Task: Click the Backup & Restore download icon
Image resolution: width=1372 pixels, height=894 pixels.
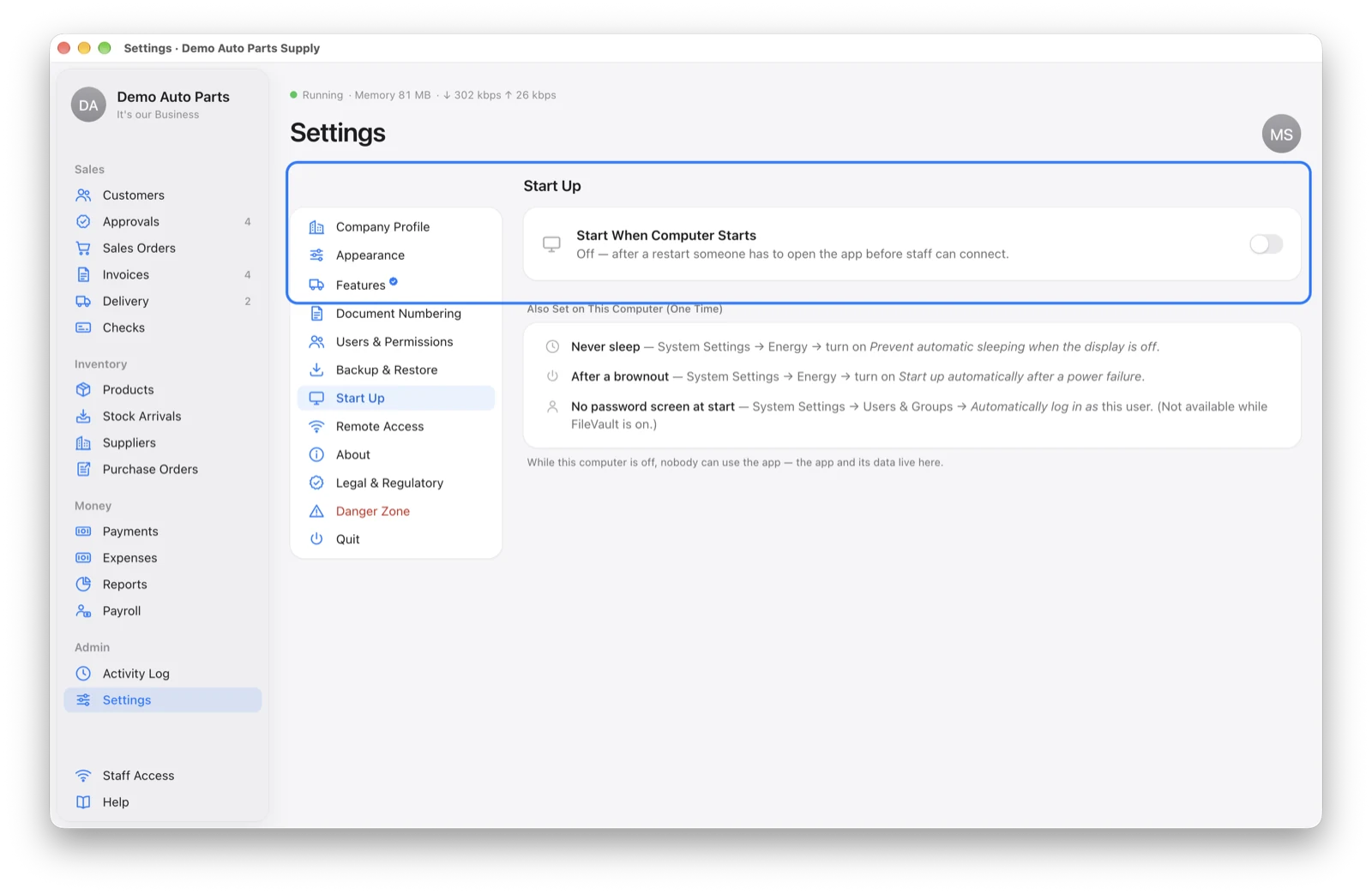Action: pos(316,370)
